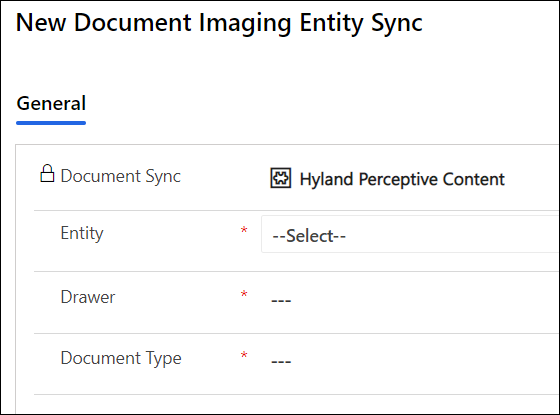Click the New Document Imaging Entity Sync title
Image resolution: width=560 pixels, height=415 pixels.
pos(219,23)
